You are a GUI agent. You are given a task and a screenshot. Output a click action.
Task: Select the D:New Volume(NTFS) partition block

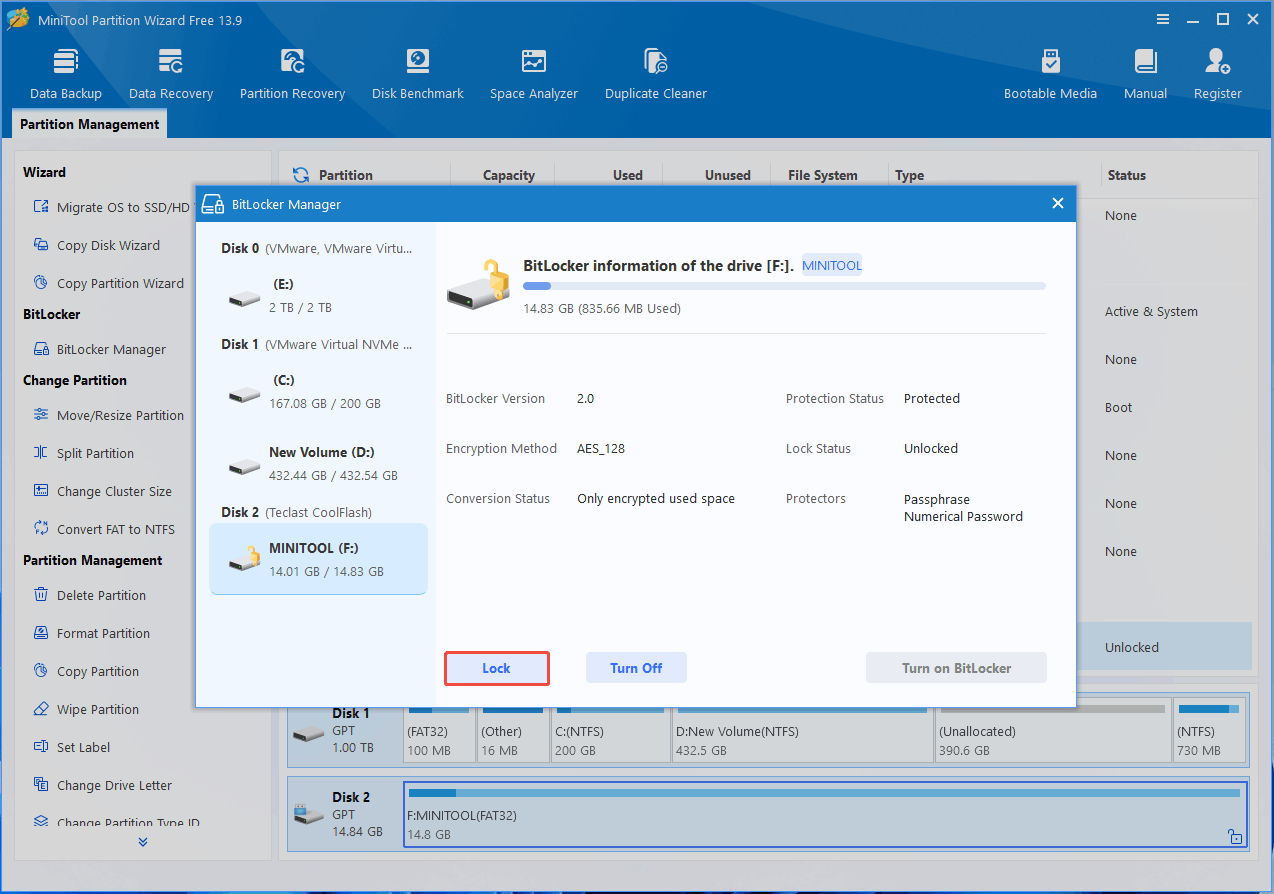pos(801,732)
